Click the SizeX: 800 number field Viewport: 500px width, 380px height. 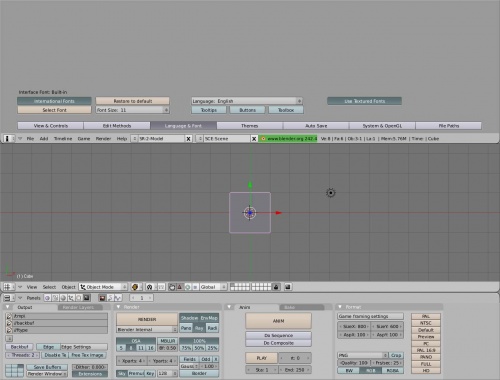354,327
